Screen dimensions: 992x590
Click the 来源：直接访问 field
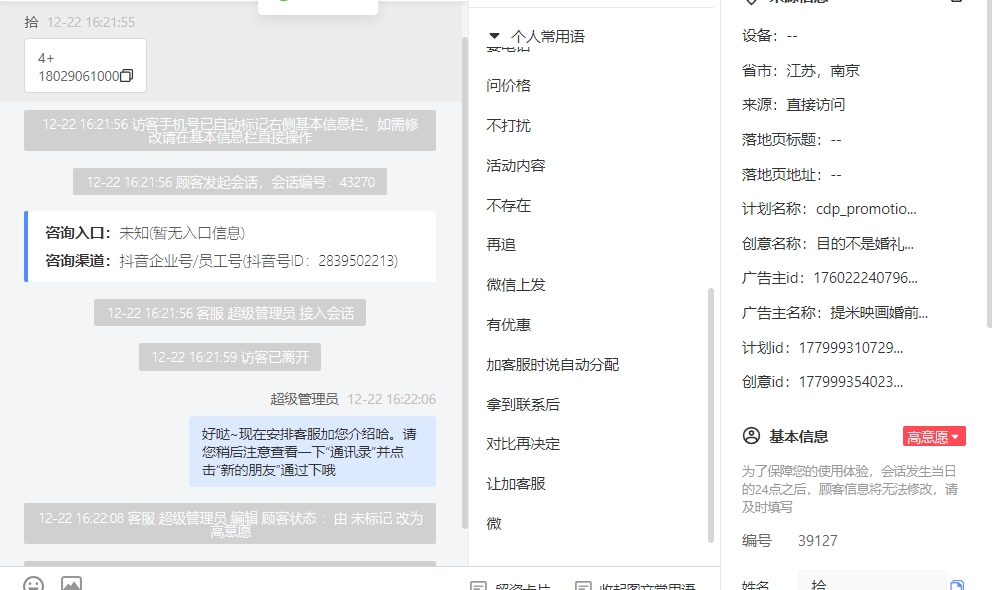pyautogui.click(x=793, y=104)
